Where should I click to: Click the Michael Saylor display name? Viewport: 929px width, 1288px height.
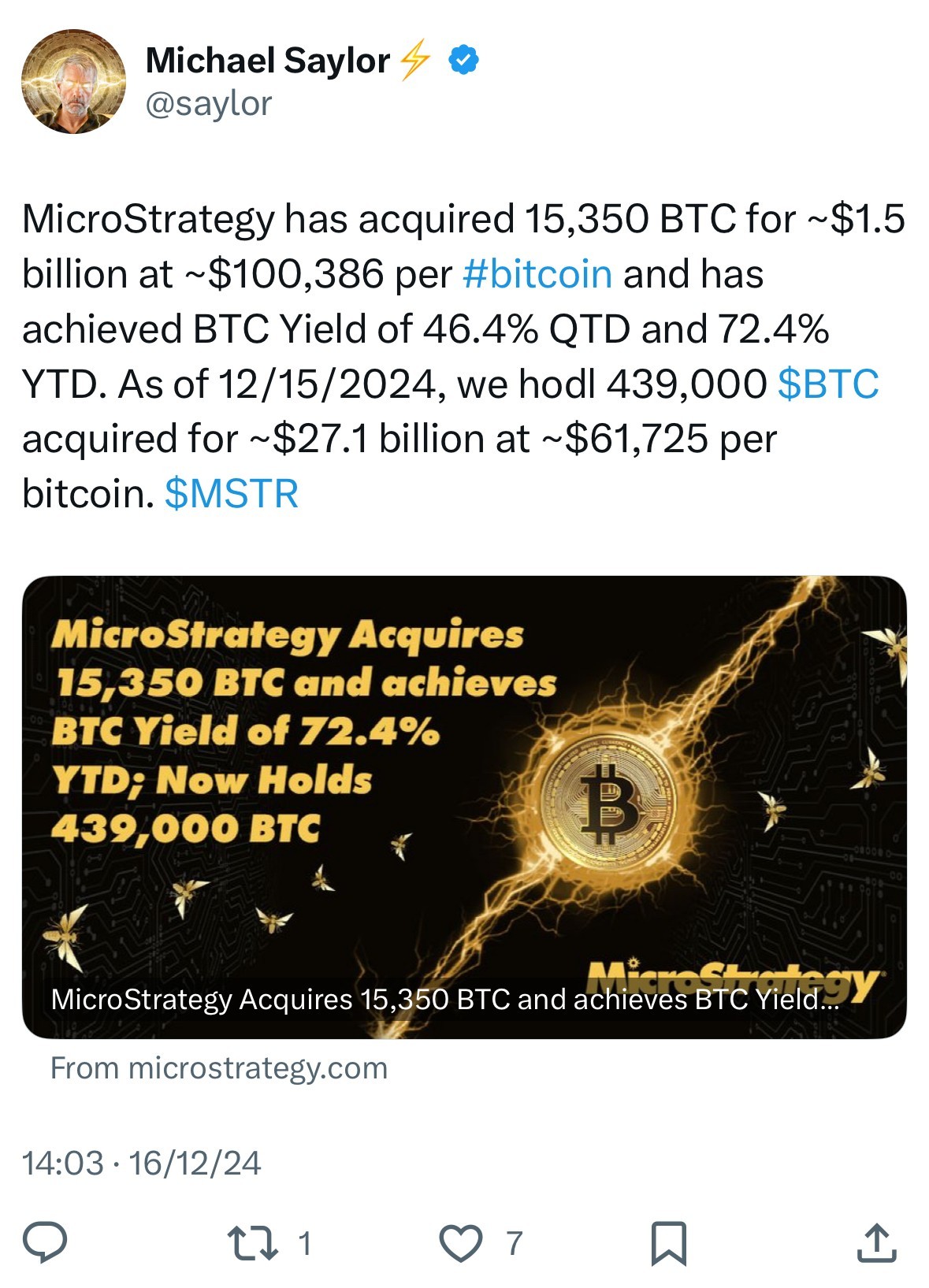(x=268, y=61)
